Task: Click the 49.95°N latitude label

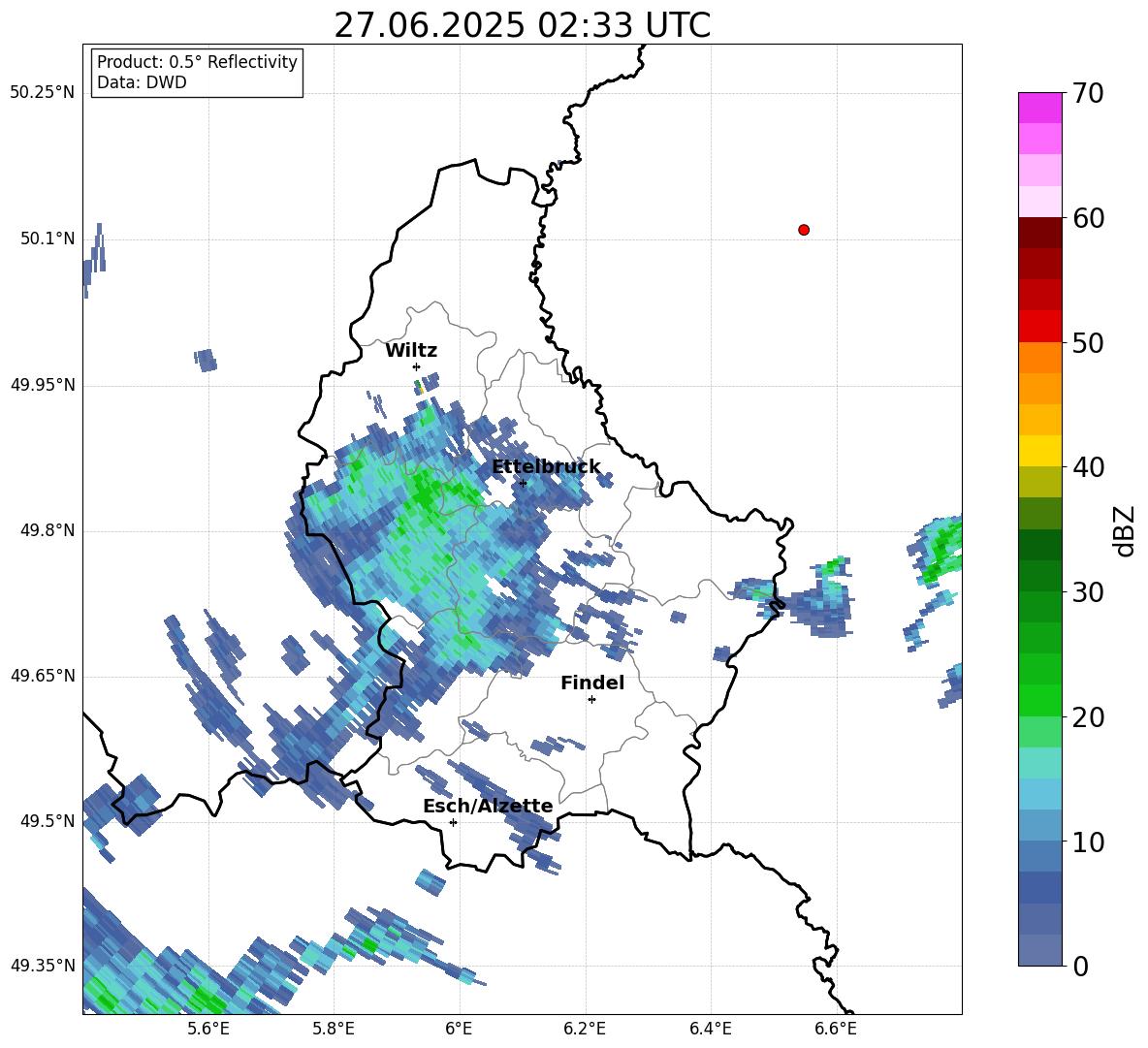Action: point(43,385)
